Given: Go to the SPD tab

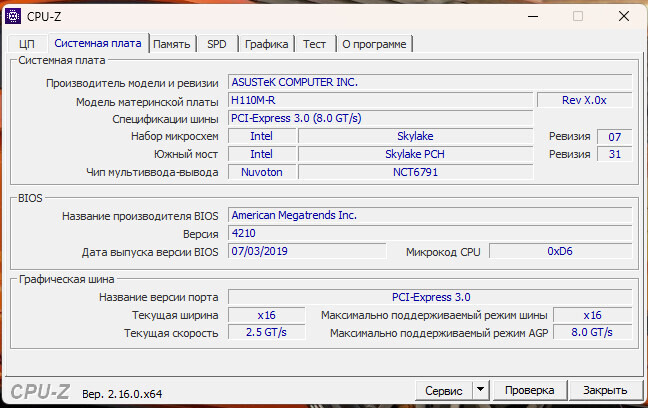Looking at the screenshot, I should click(x=216, y=44).
